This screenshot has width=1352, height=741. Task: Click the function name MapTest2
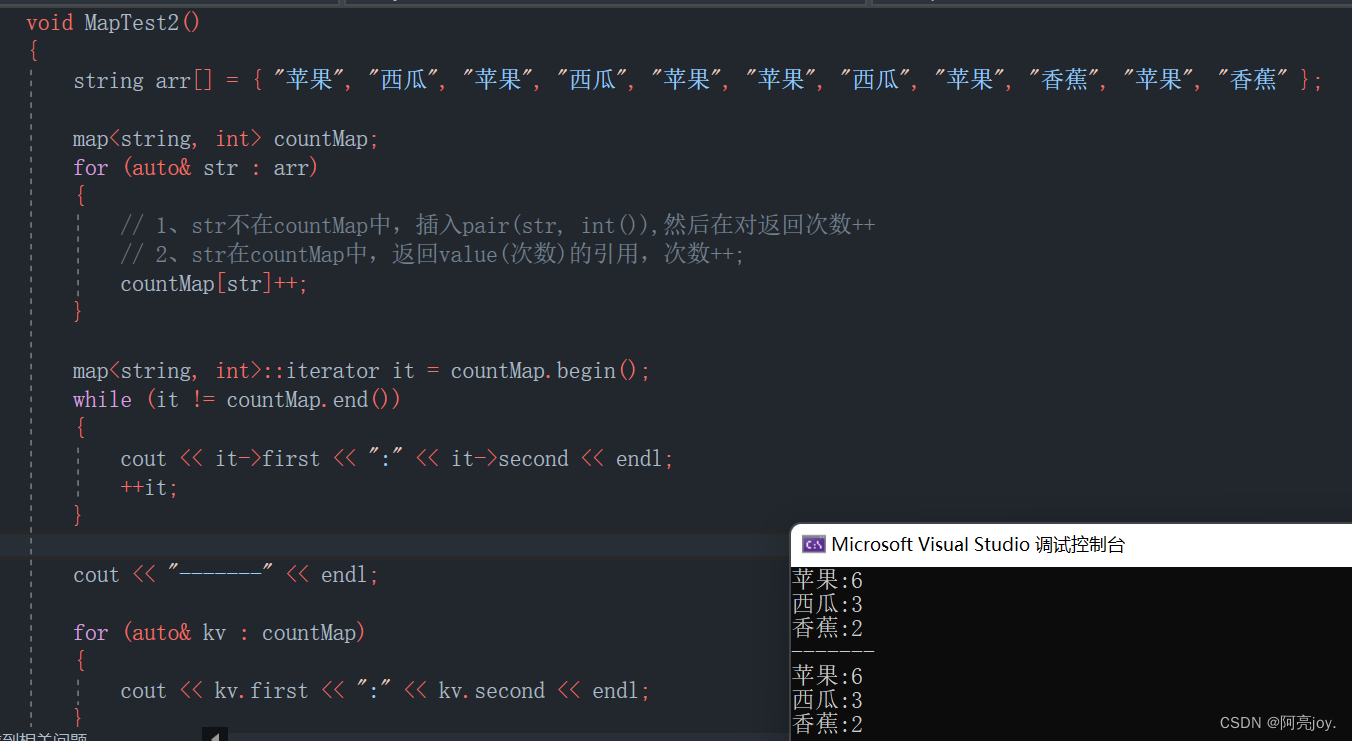(x=131, y=23)
